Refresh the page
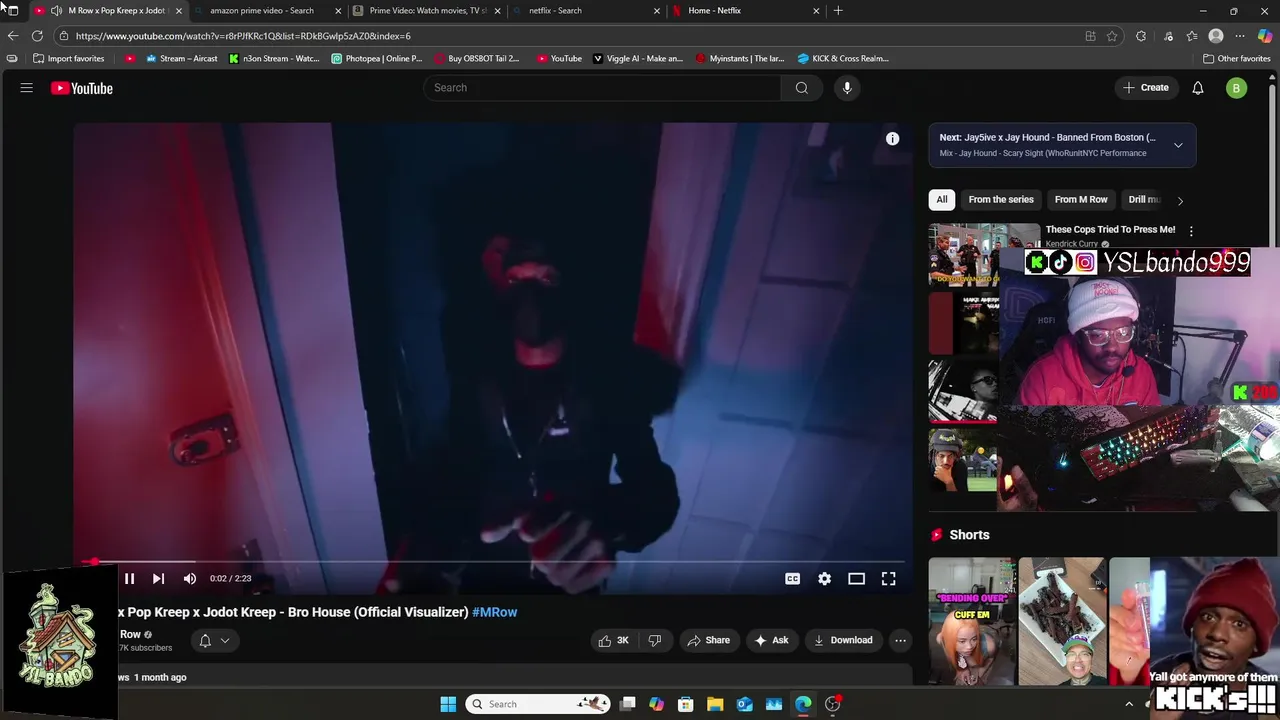Viewport: 1280px width, 720px height. (x=37, y=36)
